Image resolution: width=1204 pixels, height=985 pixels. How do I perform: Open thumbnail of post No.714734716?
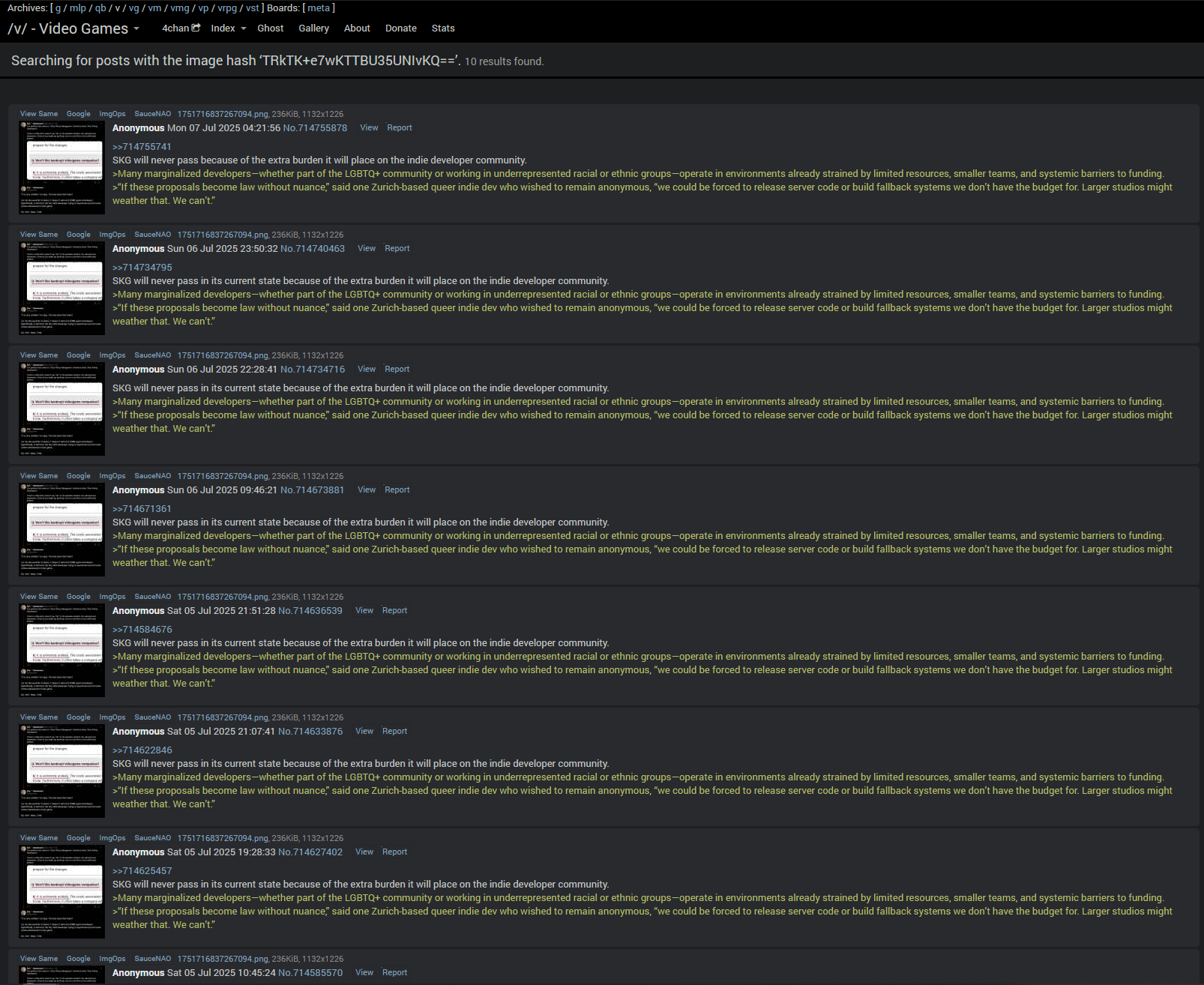61,409
